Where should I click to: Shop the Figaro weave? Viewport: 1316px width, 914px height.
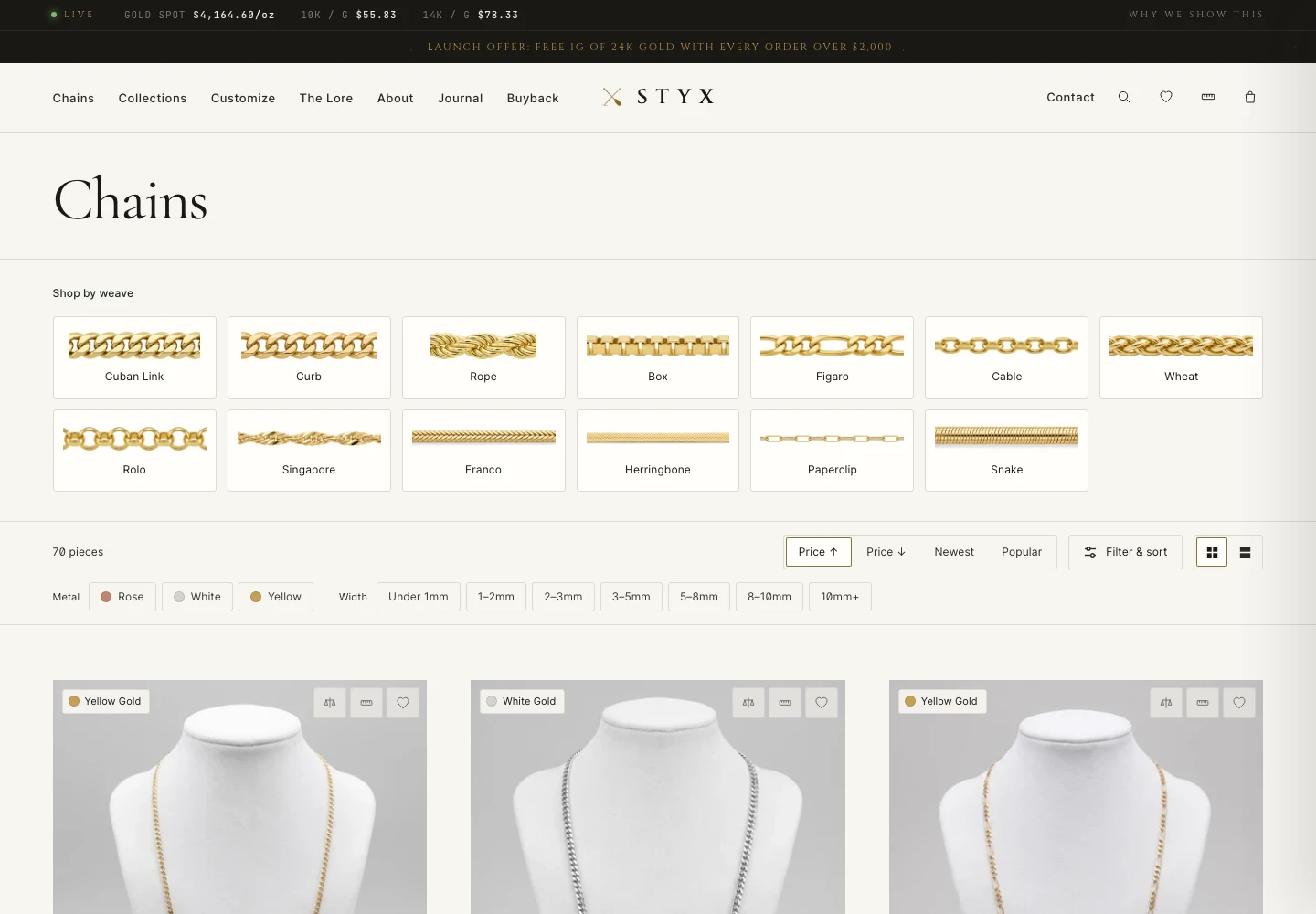pos(833,357)
